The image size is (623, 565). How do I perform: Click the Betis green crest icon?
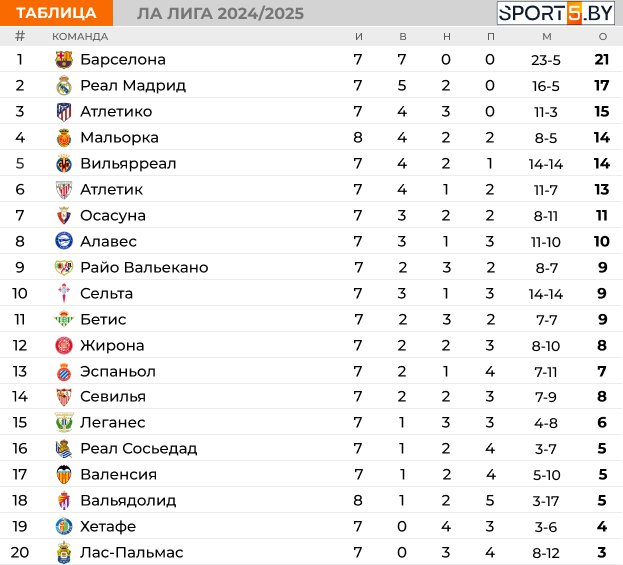click(64, 319)
